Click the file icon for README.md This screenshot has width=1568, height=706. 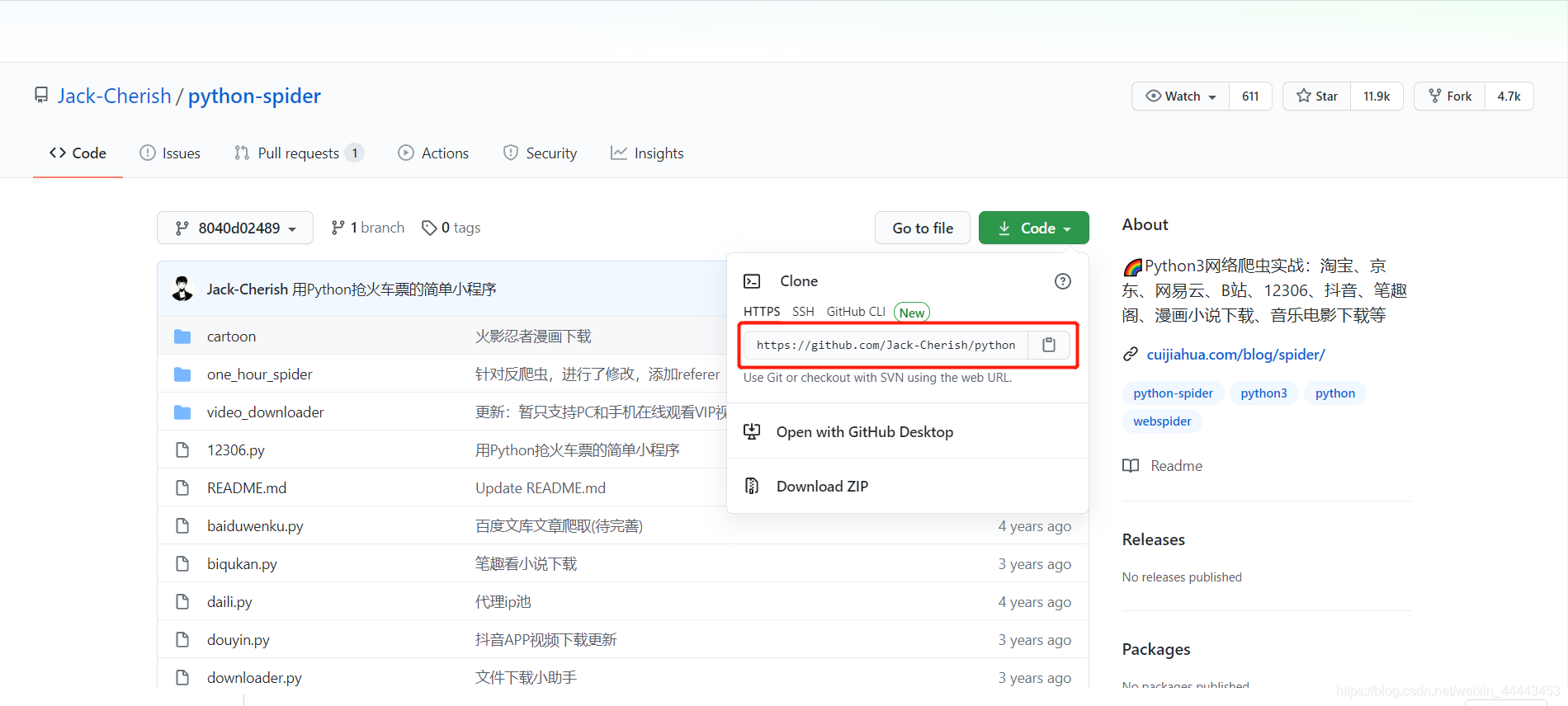click(x=182, y=488)
